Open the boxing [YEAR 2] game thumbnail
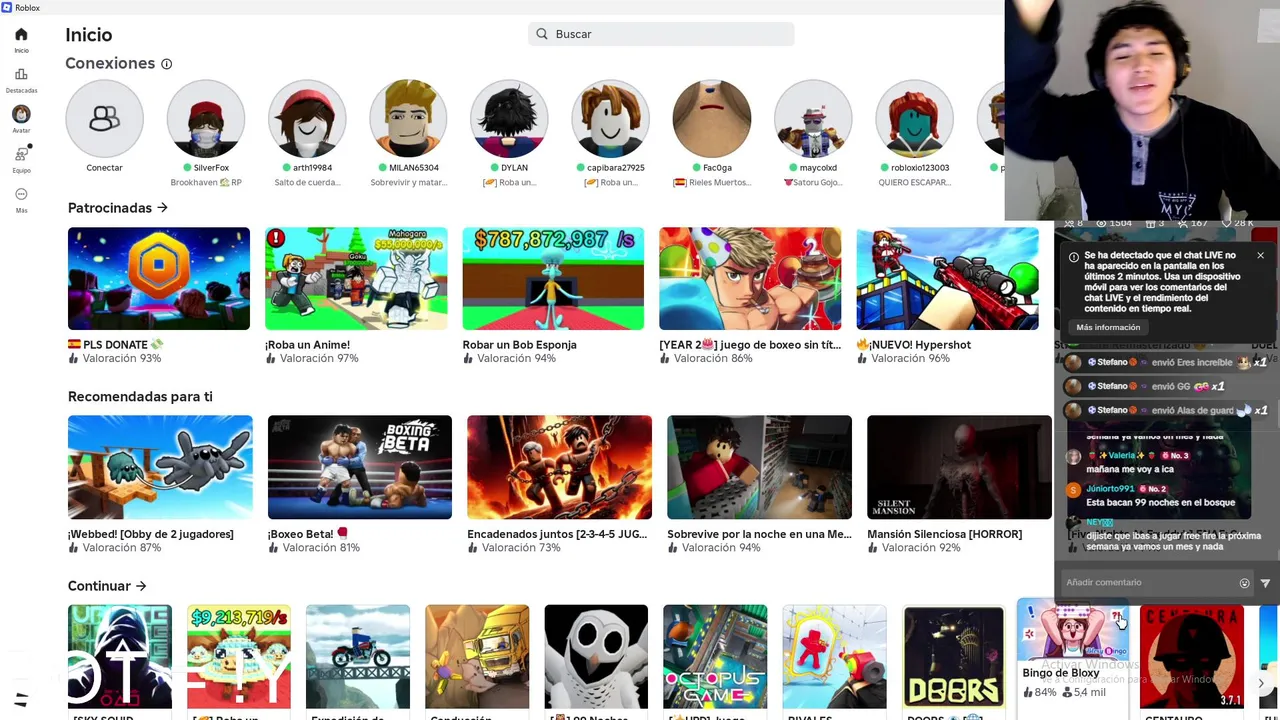1280x720 pixels. [x=750, y=279]
